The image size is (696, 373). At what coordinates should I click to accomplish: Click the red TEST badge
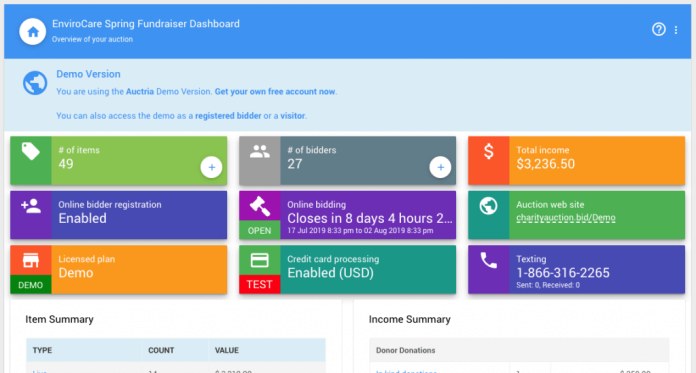coord(260,285)
